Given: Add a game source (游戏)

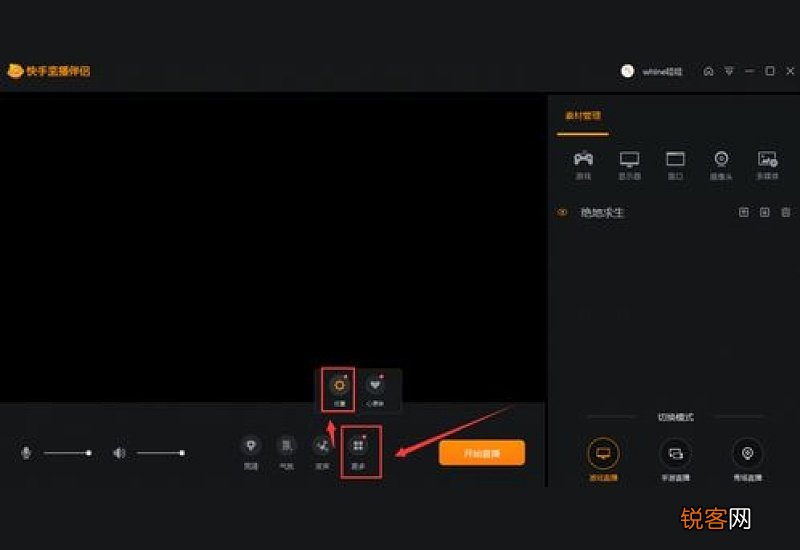Looking at the screenshot, I should click(583, 165).
